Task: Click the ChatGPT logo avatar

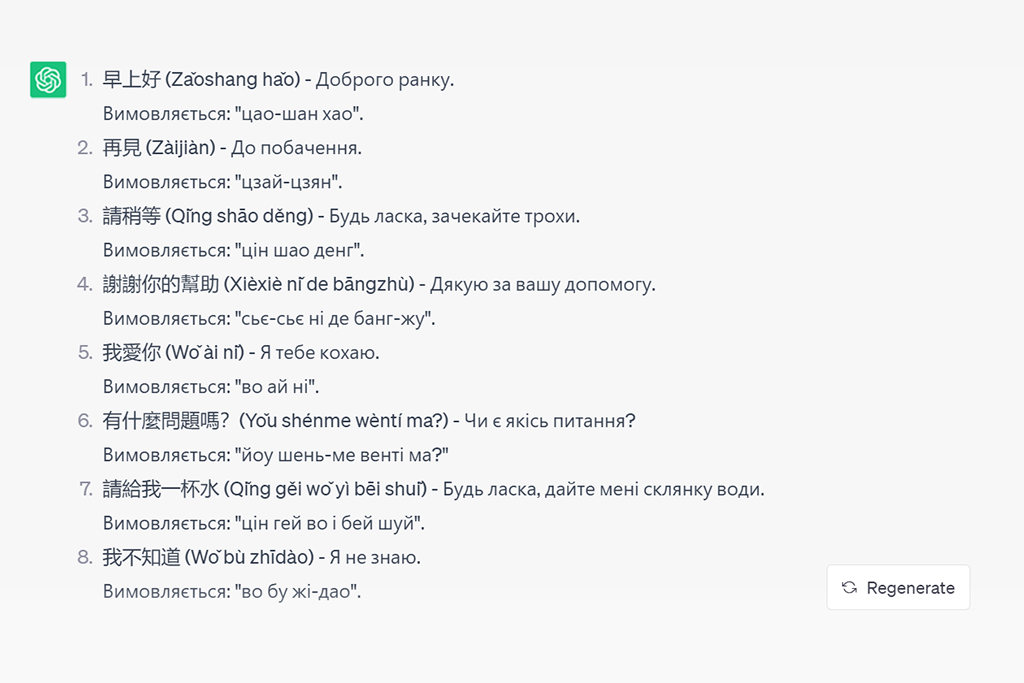Action: [48, 80]
